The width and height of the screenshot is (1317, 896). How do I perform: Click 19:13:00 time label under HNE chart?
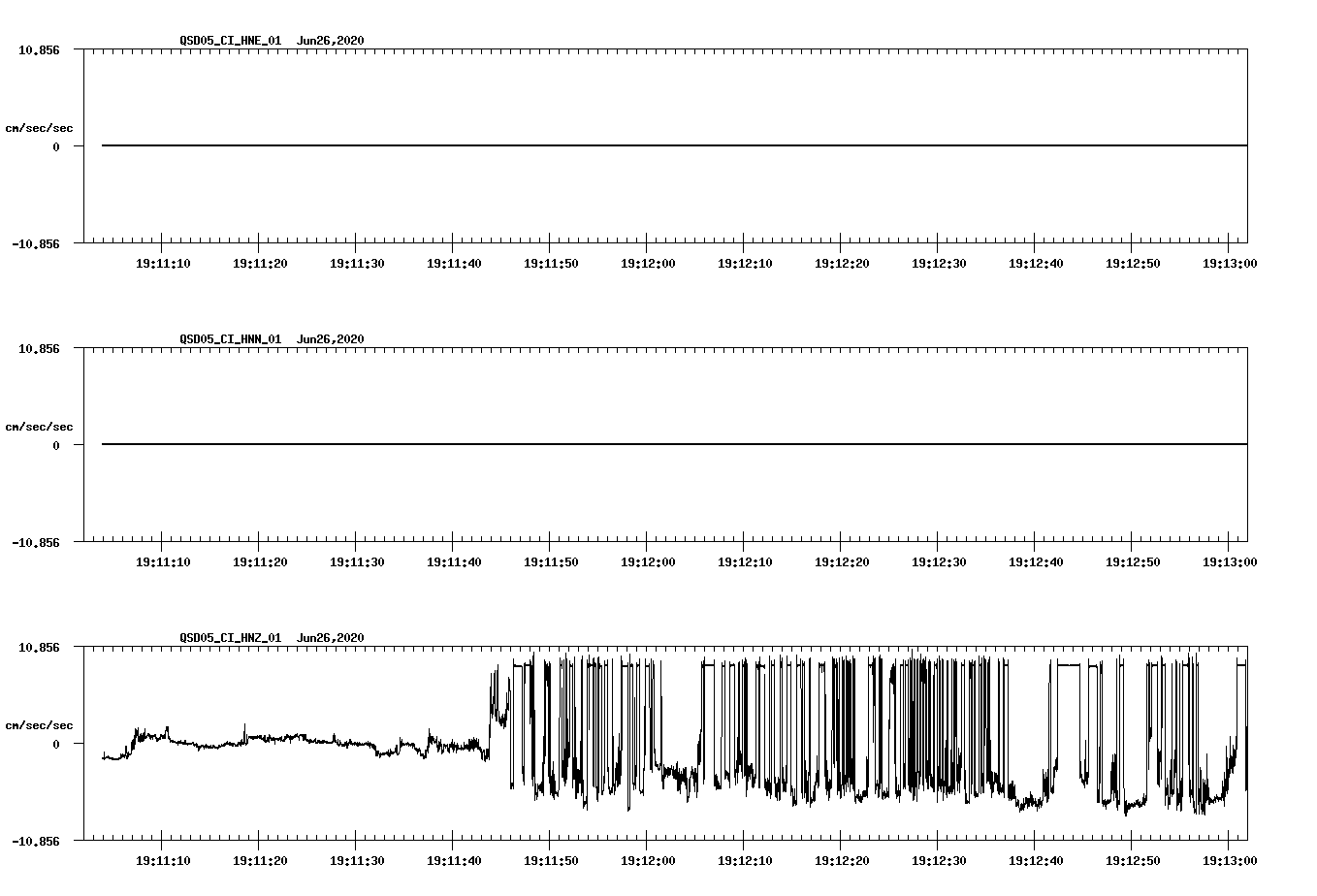pyautogui.click(x=1230, y=264)
